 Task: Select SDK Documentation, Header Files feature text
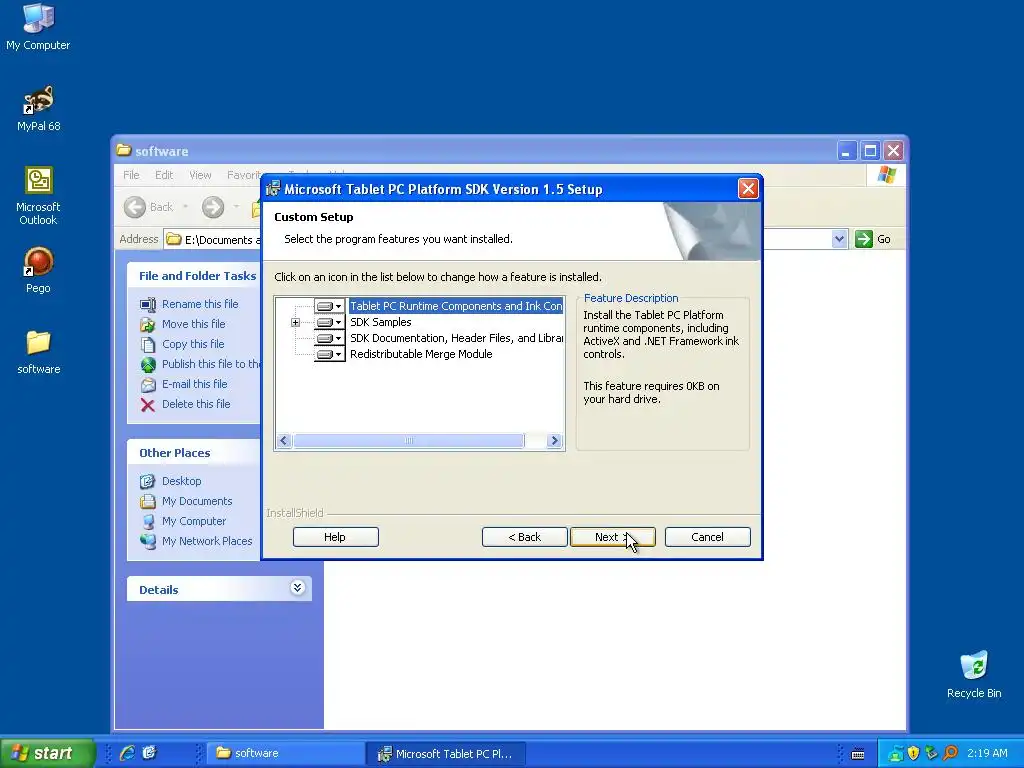pos(456,338)
